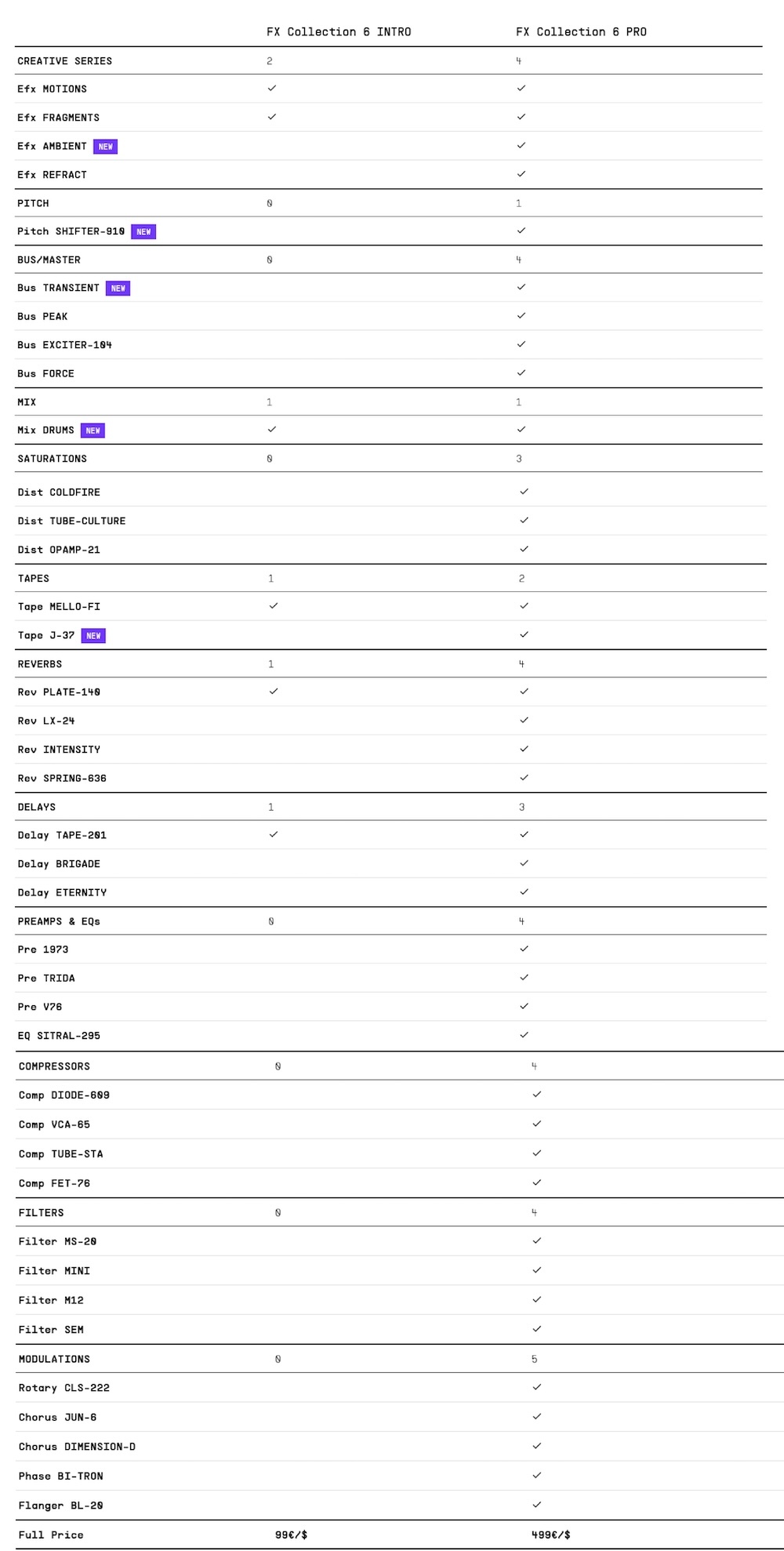This screenshot has height=1551, width=784.
Task: Select the FX Collection 6 INTRO column header
Action: tap(339, 32)
